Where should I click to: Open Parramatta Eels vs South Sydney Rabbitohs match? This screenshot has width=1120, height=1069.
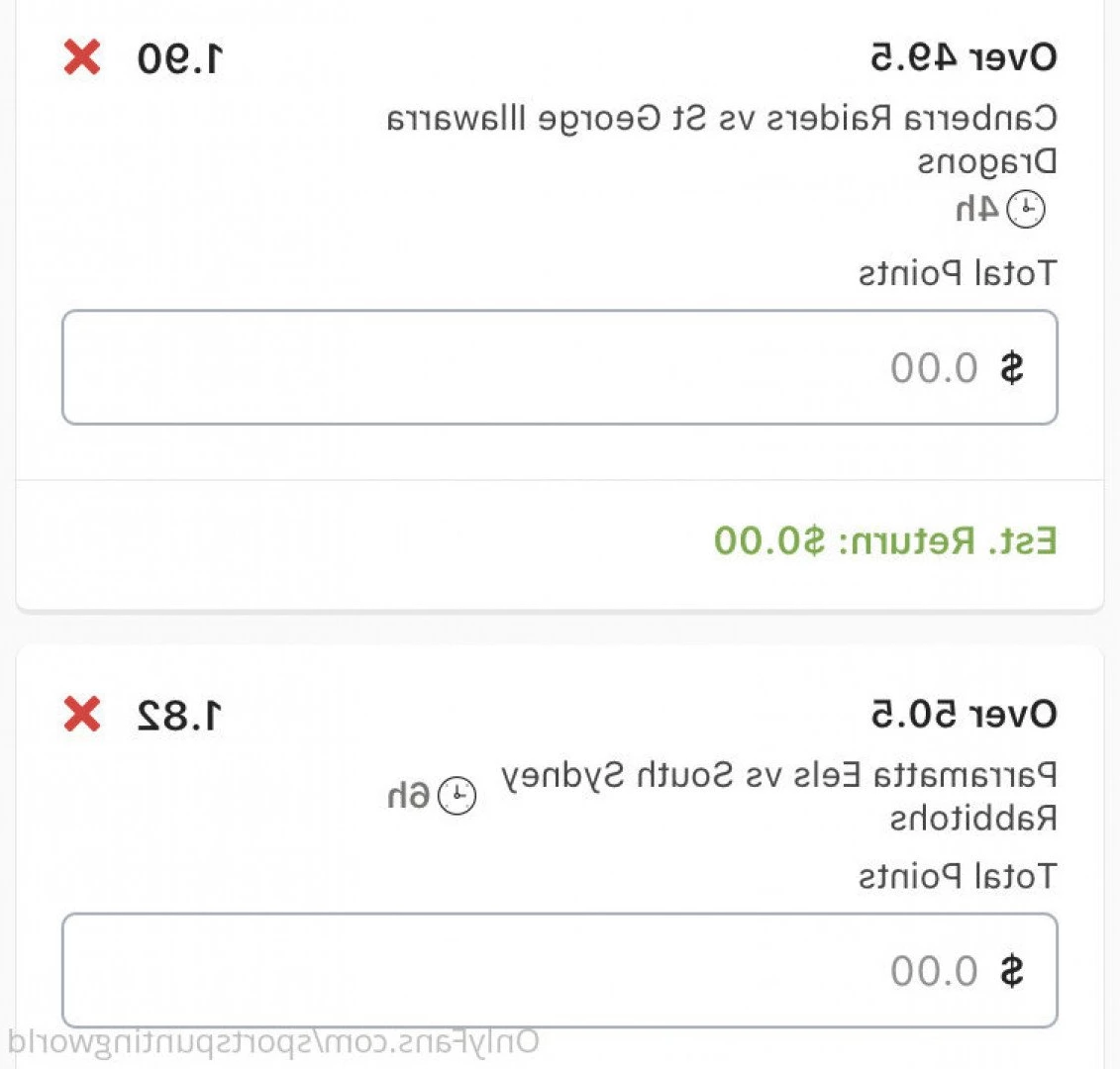tap(778, 797)
